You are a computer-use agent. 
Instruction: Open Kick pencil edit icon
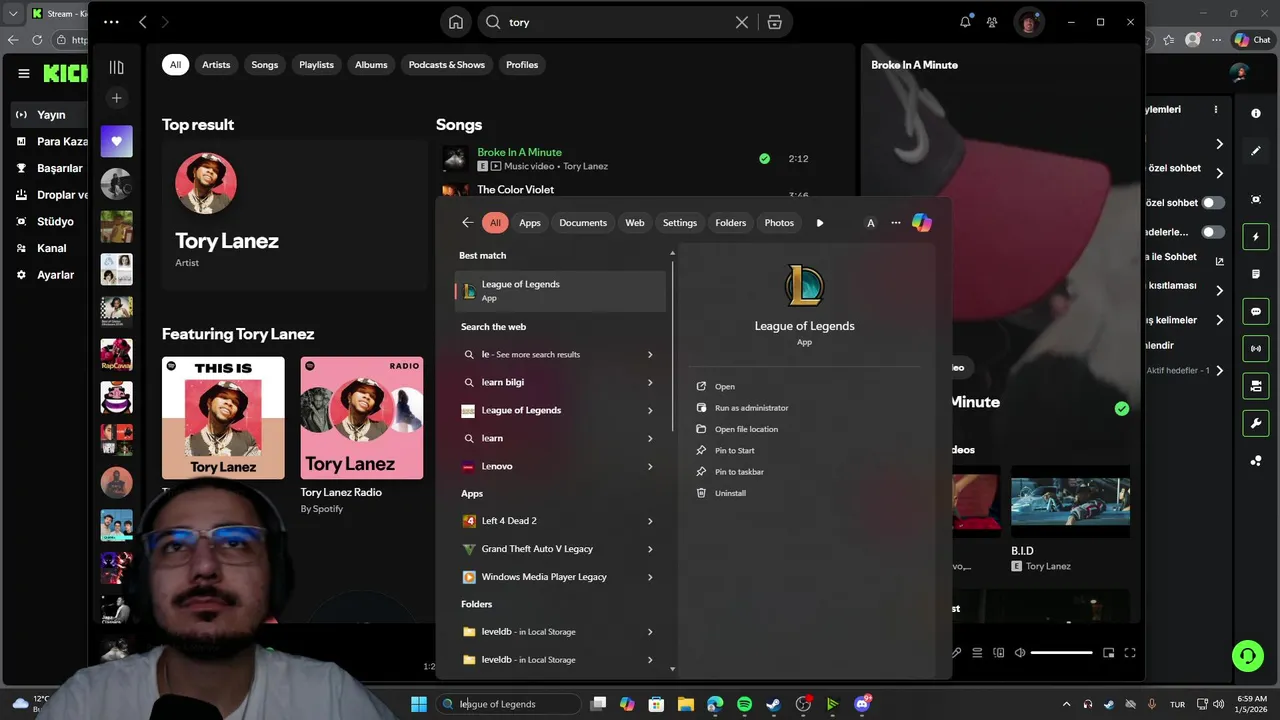coord(1256,151)
